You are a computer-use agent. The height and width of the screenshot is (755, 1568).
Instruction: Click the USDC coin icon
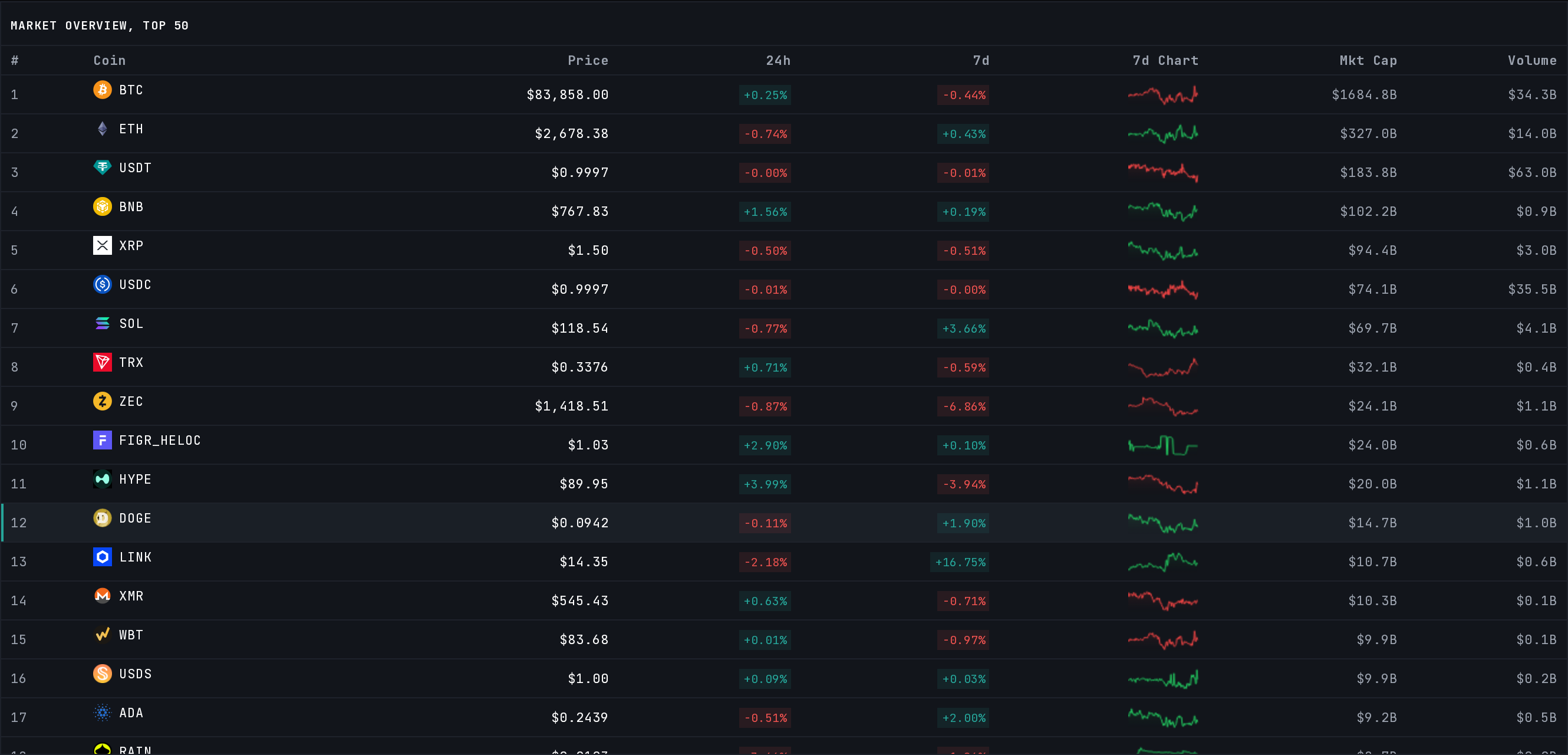(102, 284)
